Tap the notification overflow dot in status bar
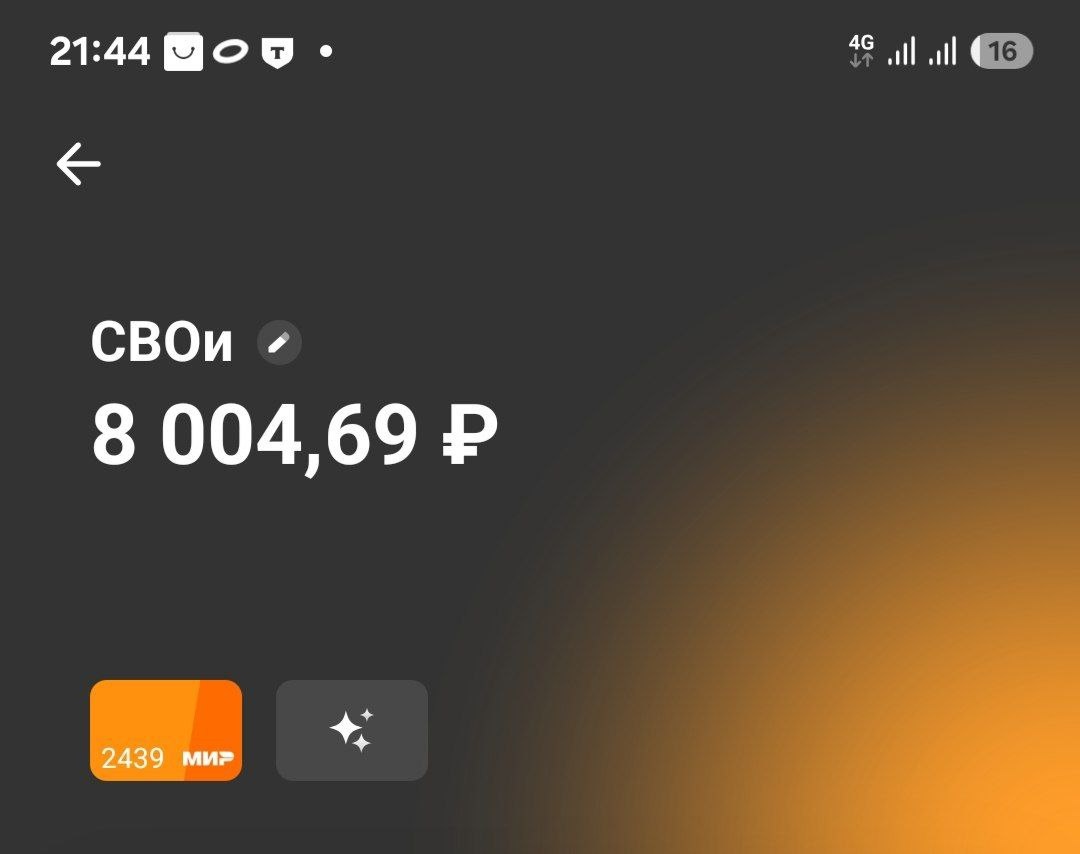This screenshot has width=1080, height=854. [326, 51]
